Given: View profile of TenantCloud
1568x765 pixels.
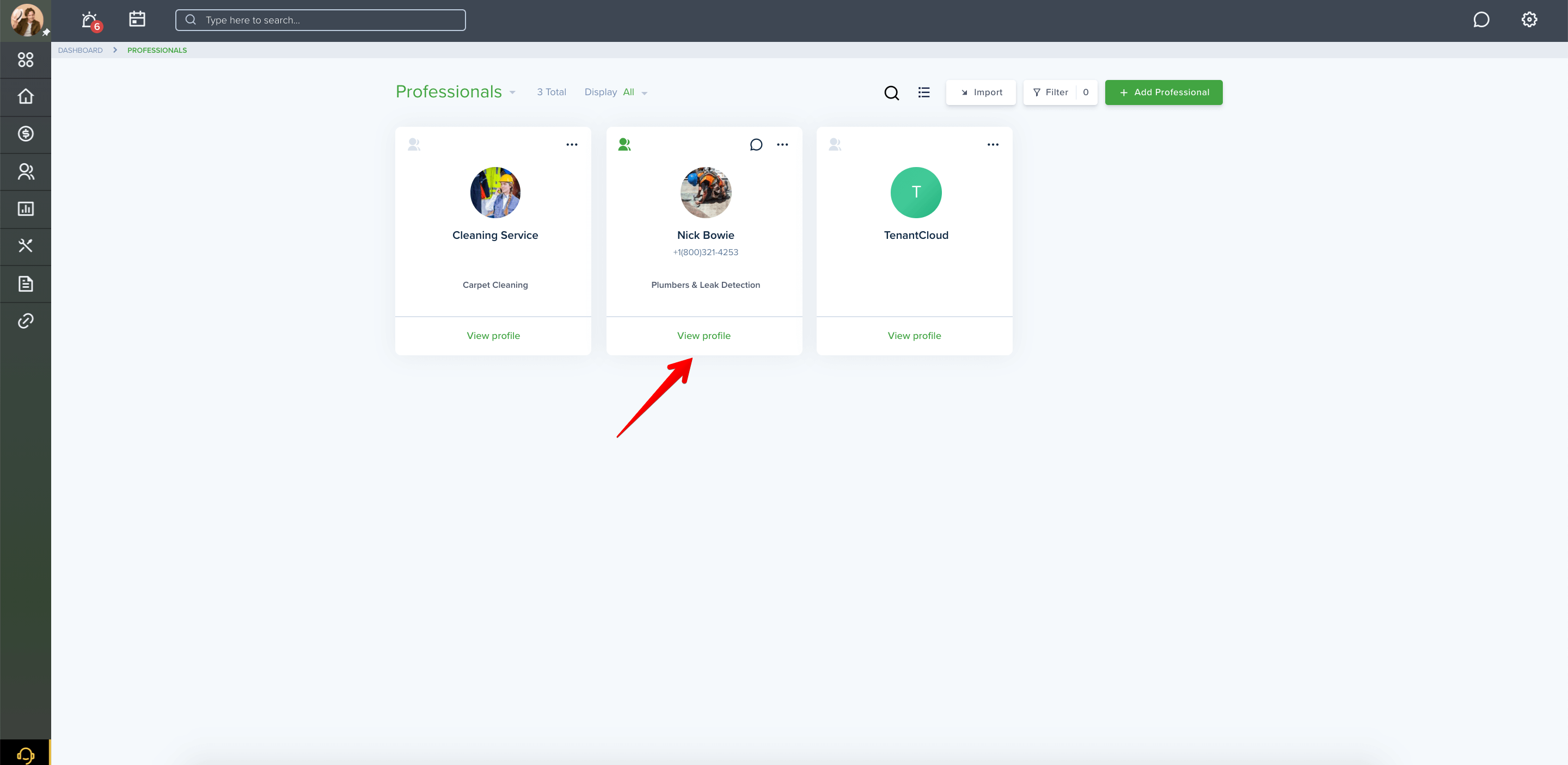Looking at the screenshot, I should pyautogui.click(x=914, y=336).
